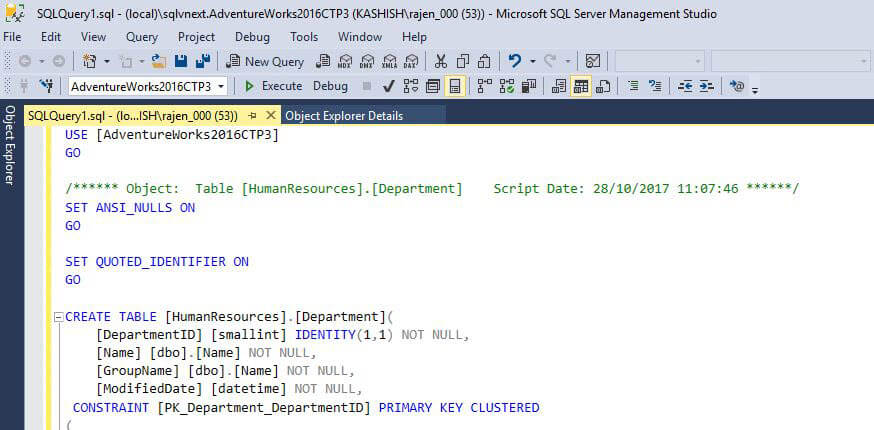Image resolution: width=874 pixels, height=430 pixels.
Task: Open the Undo history dropdown arrow
Action: point(532,61)
